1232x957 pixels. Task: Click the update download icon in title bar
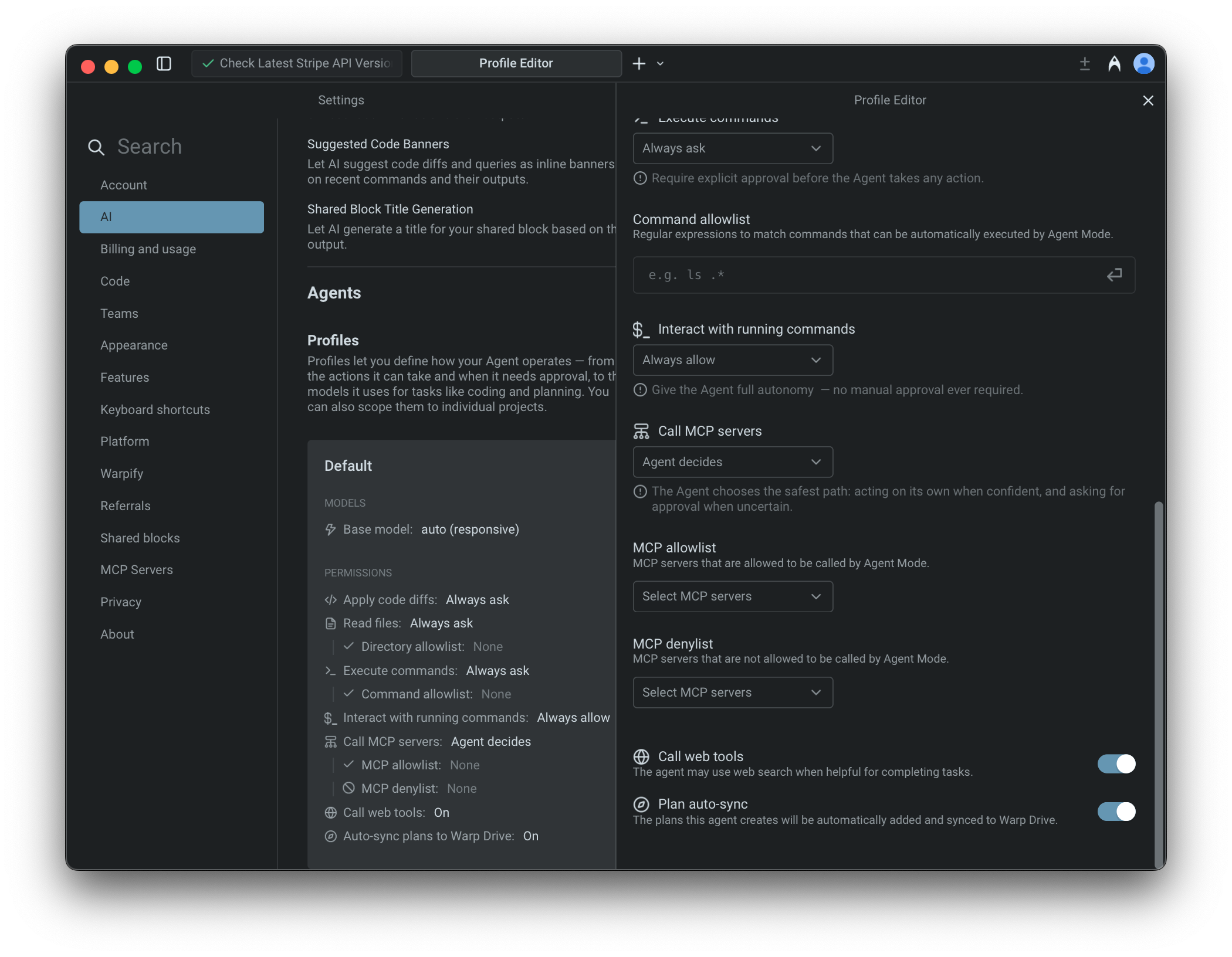(x=1084, y=63)
